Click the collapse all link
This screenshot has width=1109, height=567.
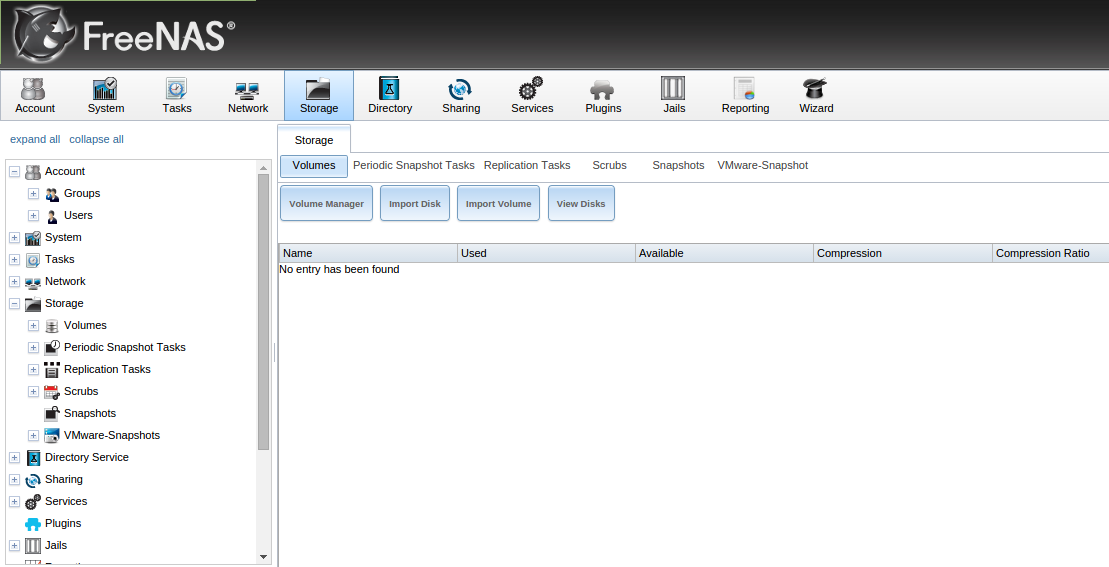tap(96, 139)
